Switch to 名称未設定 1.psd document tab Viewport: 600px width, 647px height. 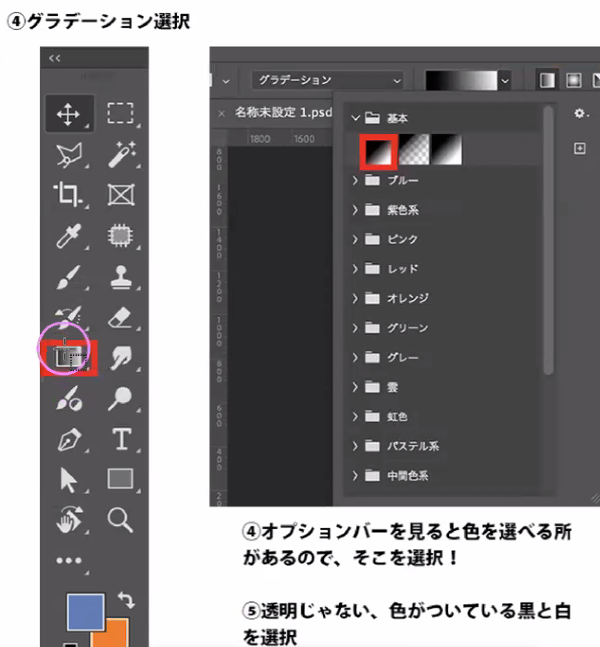(x=282, y=113)
